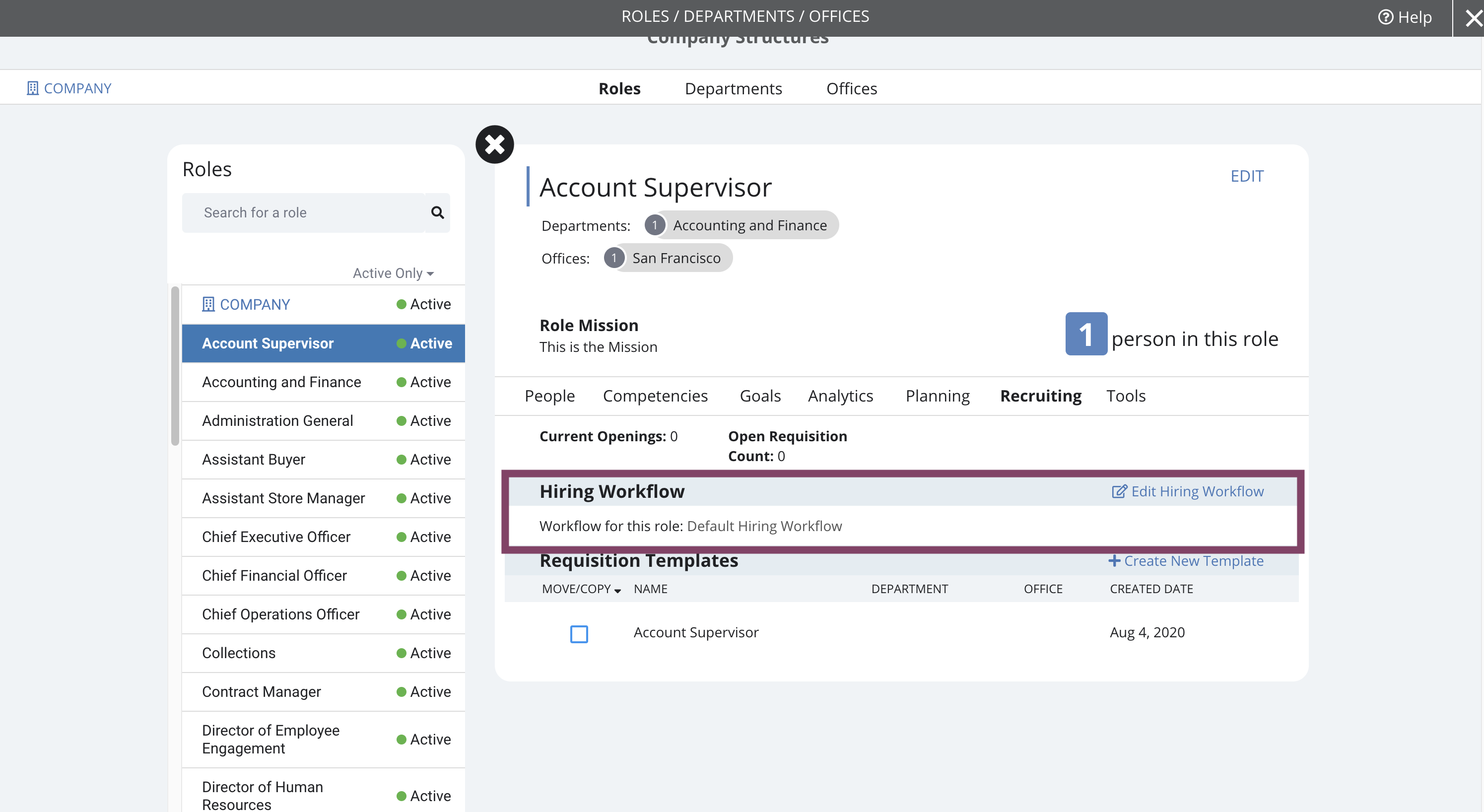Screen dimensions: 1484x812
Task: Click the CREATED DATE column header
Action: [1151, 589]
